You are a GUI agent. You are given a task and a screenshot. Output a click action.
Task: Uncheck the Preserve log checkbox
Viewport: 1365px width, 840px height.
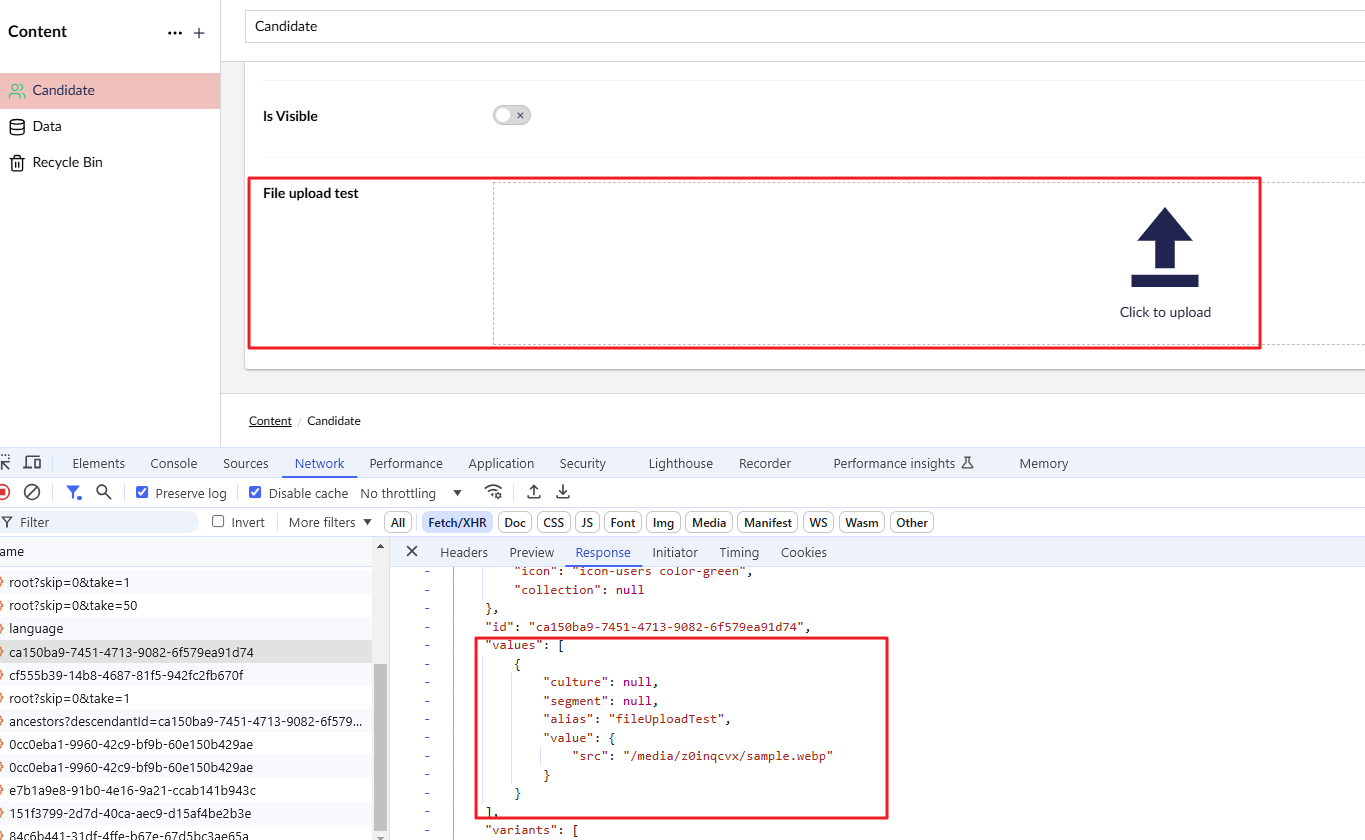pos(142,493)
